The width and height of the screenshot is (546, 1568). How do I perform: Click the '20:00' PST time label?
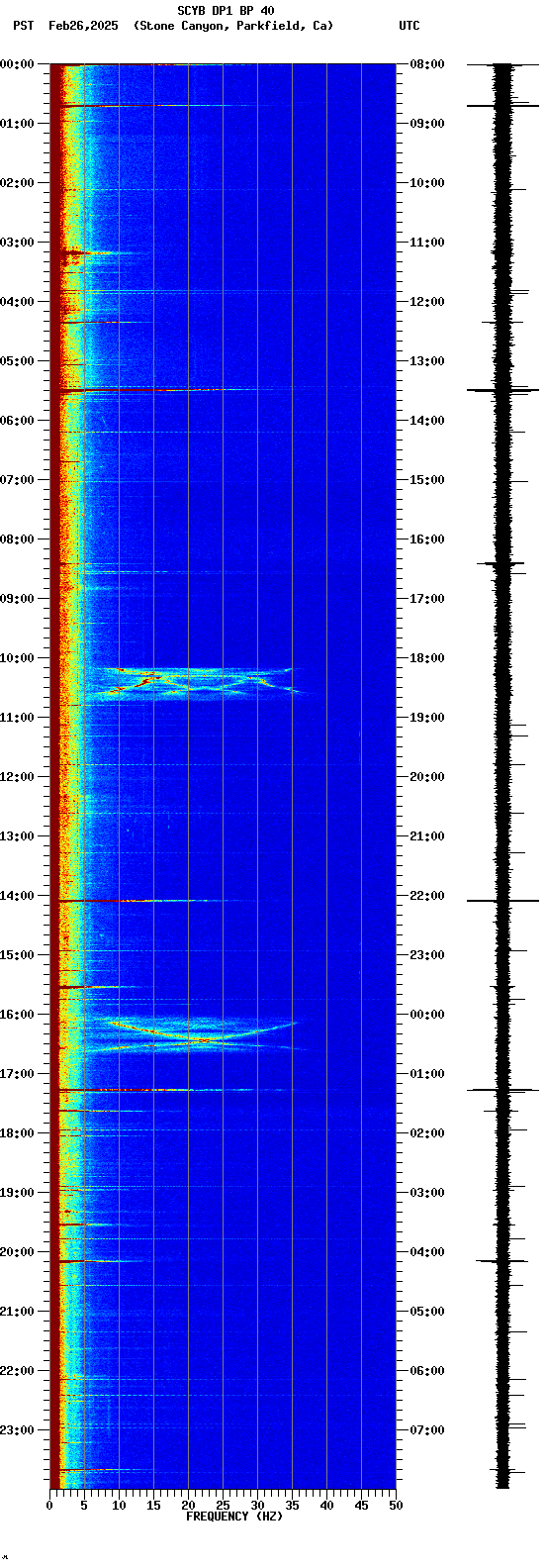pyautogui.click(x=18, y=1252)
